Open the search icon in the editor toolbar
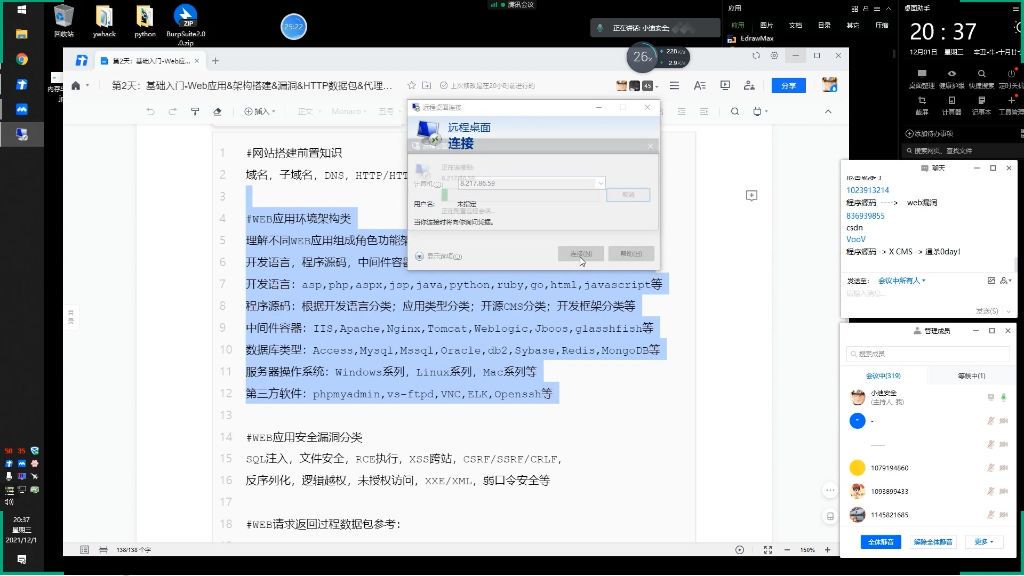 pos(735,112)
